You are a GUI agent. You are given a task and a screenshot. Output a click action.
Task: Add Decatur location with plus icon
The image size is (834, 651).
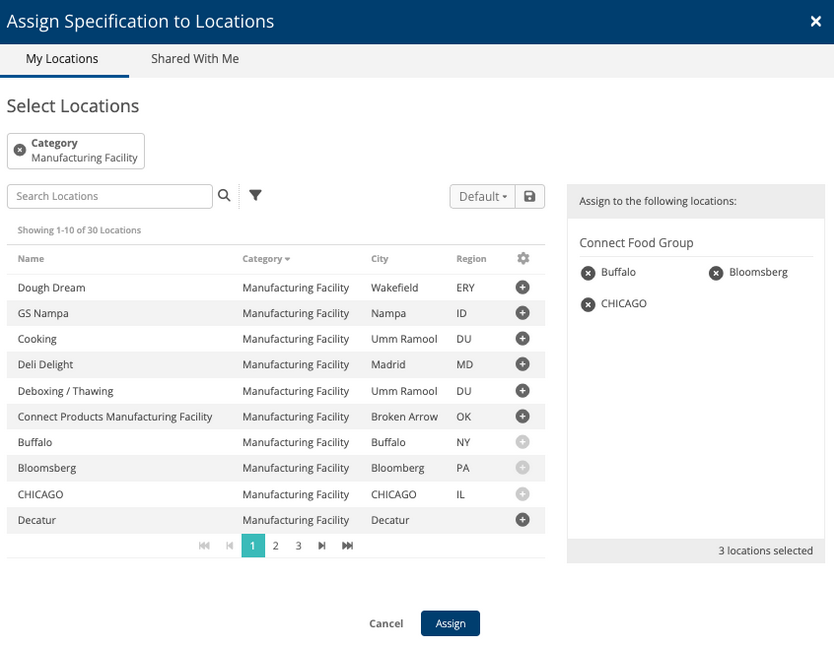tap(522, 520)
